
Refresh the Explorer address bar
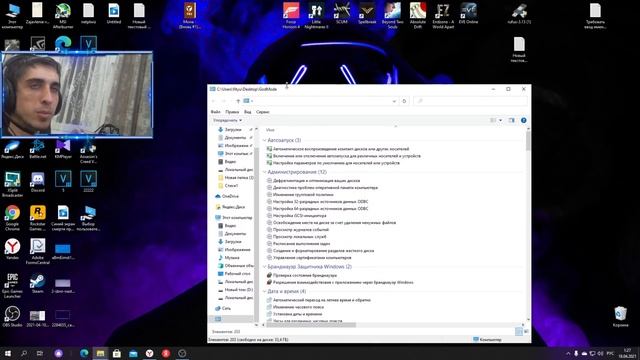[404, 101]
